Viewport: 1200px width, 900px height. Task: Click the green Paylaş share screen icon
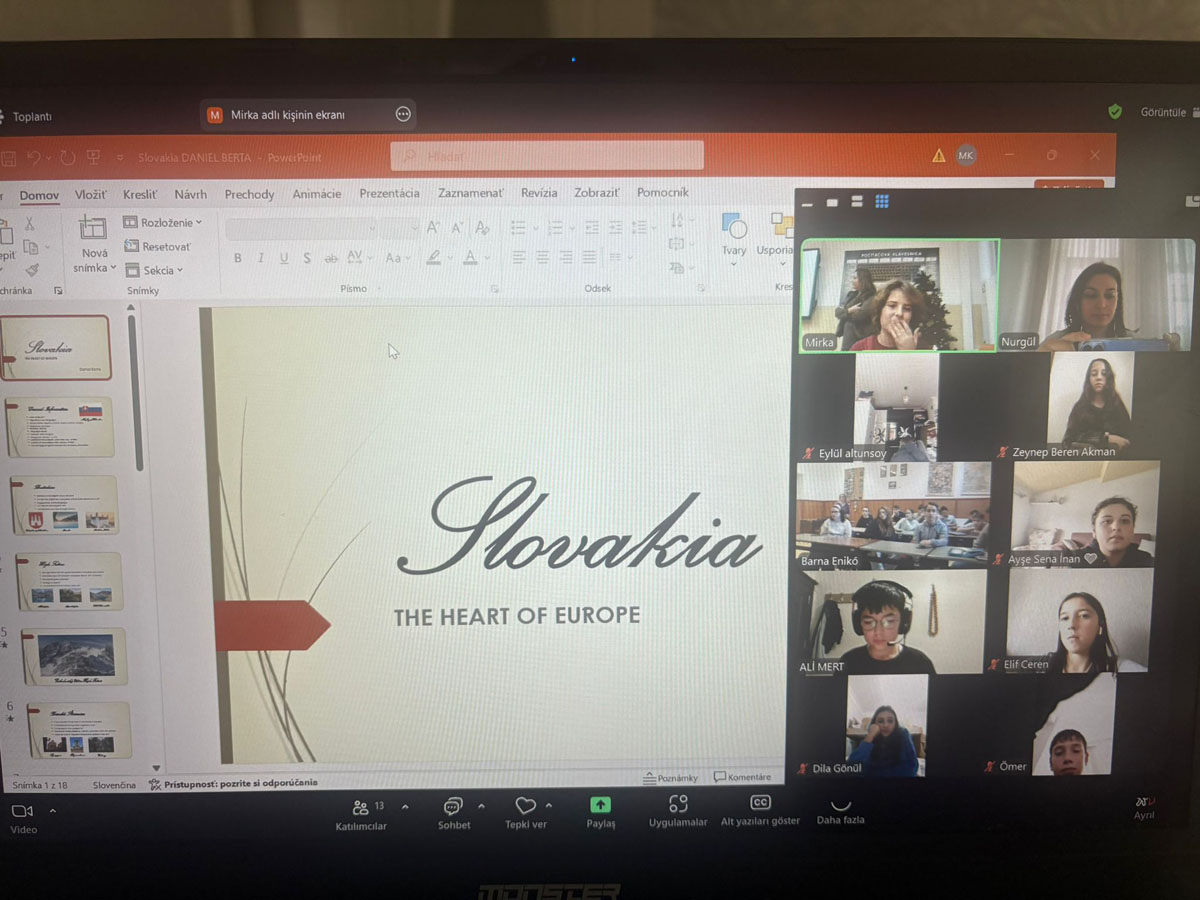click(x=600, y=804)
